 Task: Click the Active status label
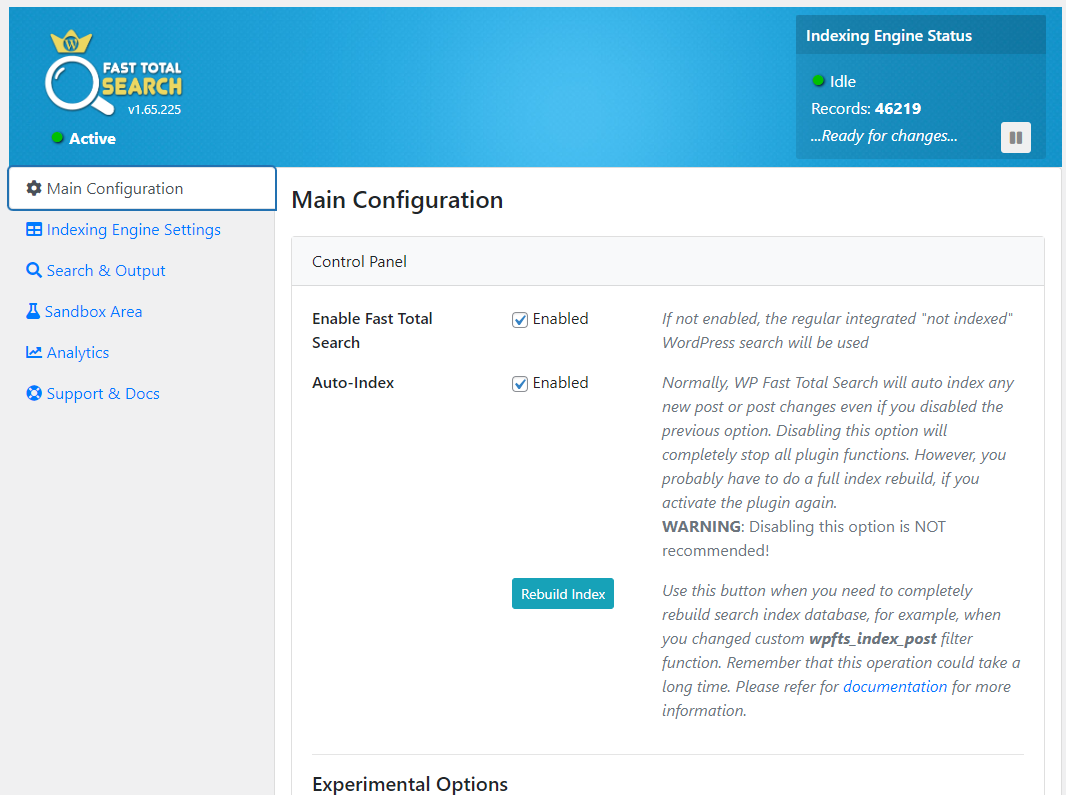pos(92,138)
